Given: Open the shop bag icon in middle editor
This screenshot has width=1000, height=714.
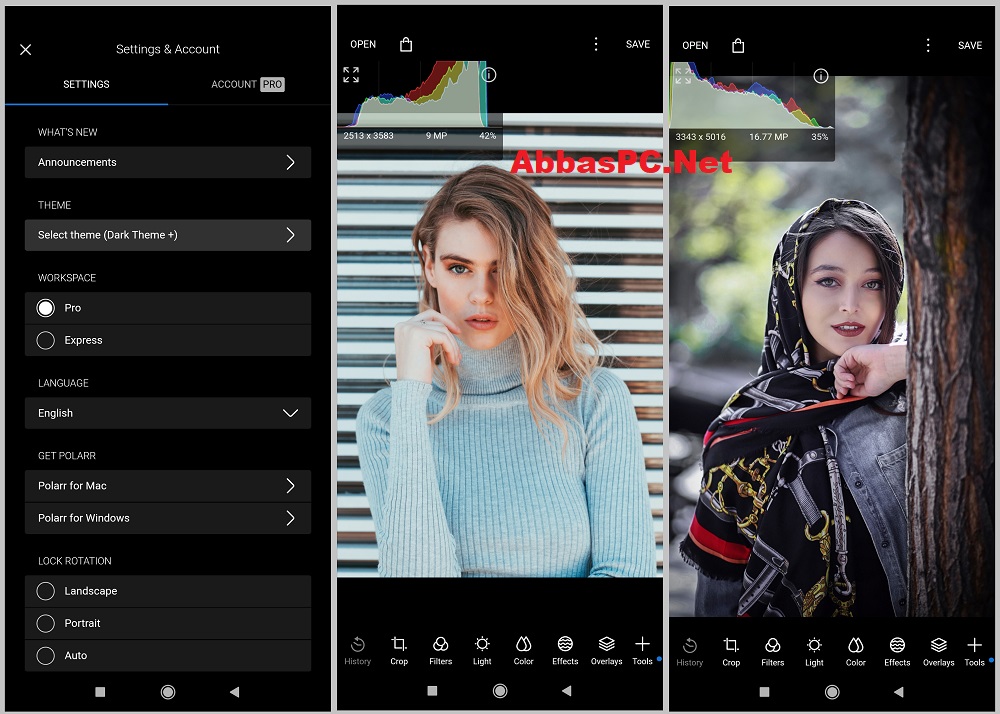Looking at the screenshot, I should pyautogui.click(x=406, y=44).
